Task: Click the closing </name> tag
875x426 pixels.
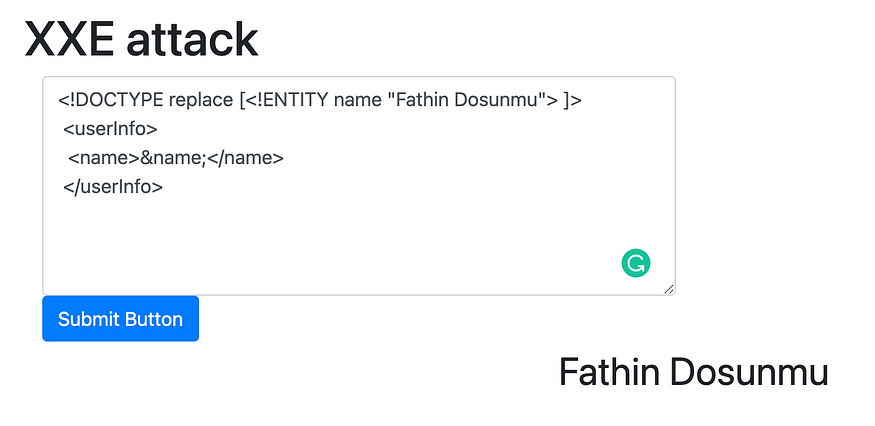Action: click(x=246, y=159)
